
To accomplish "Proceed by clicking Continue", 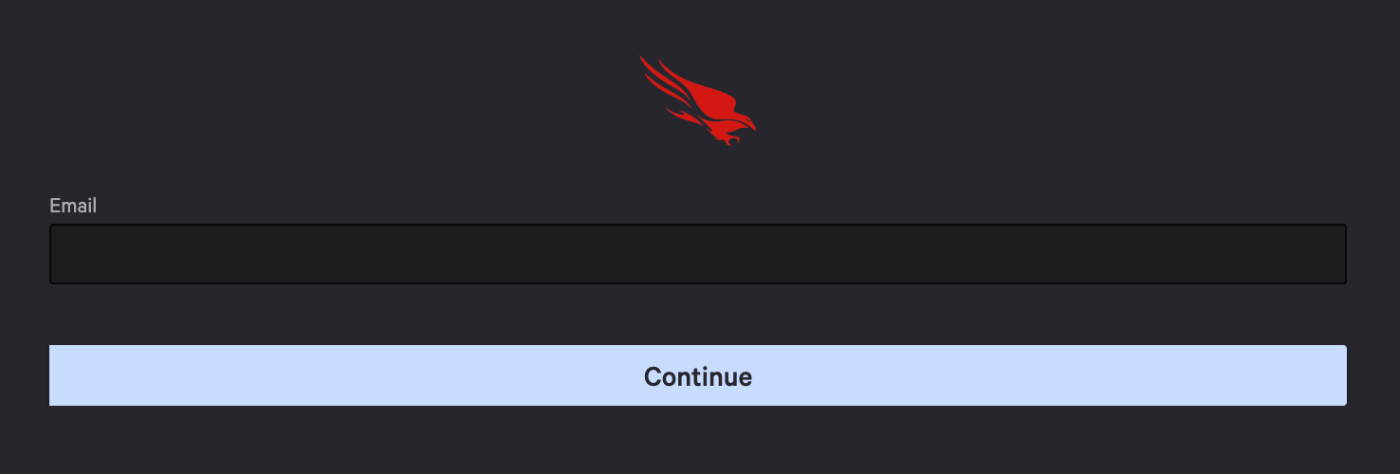I will coord(698,376).
